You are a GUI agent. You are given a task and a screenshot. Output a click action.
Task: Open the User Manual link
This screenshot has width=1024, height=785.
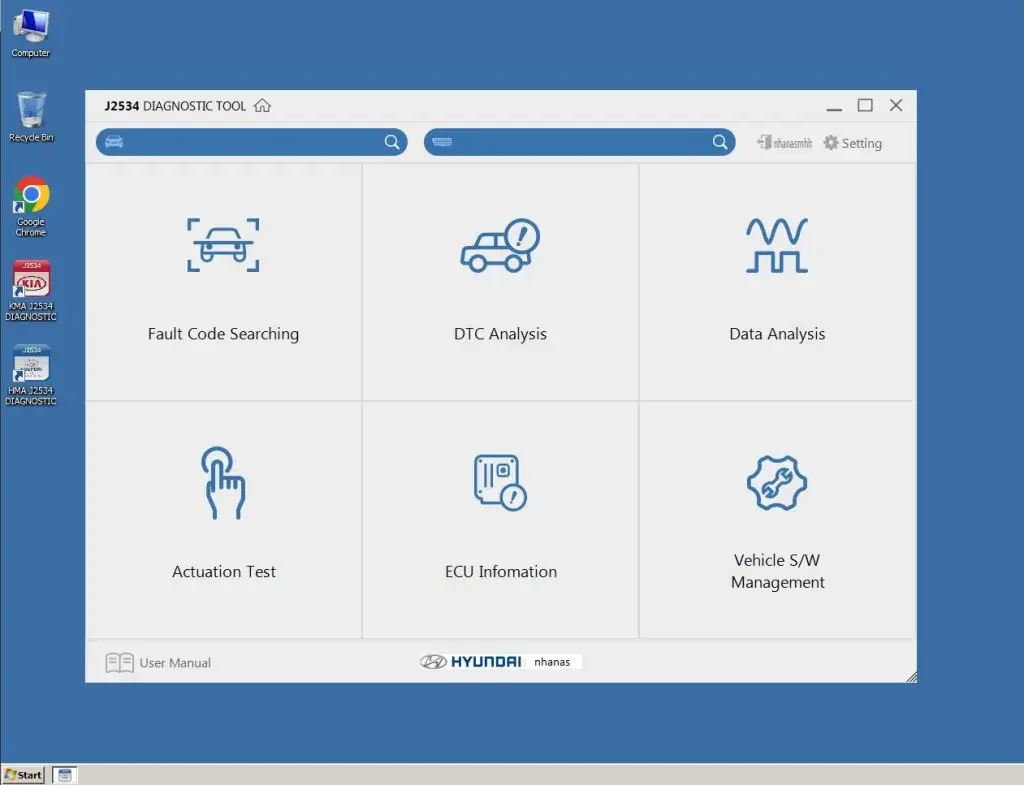point(159,662)
